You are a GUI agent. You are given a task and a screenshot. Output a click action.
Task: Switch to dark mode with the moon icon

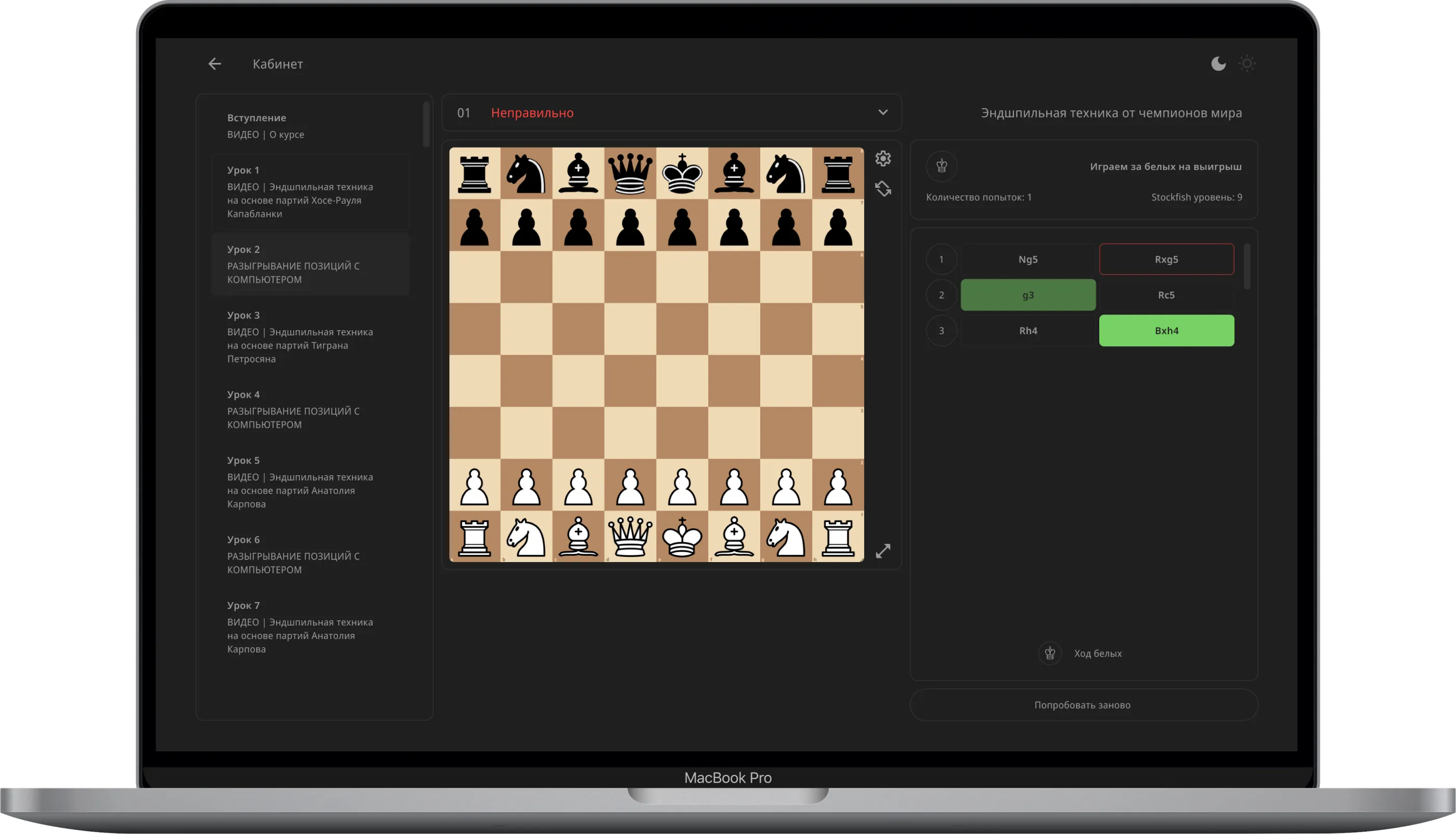tap(1218, 63)
